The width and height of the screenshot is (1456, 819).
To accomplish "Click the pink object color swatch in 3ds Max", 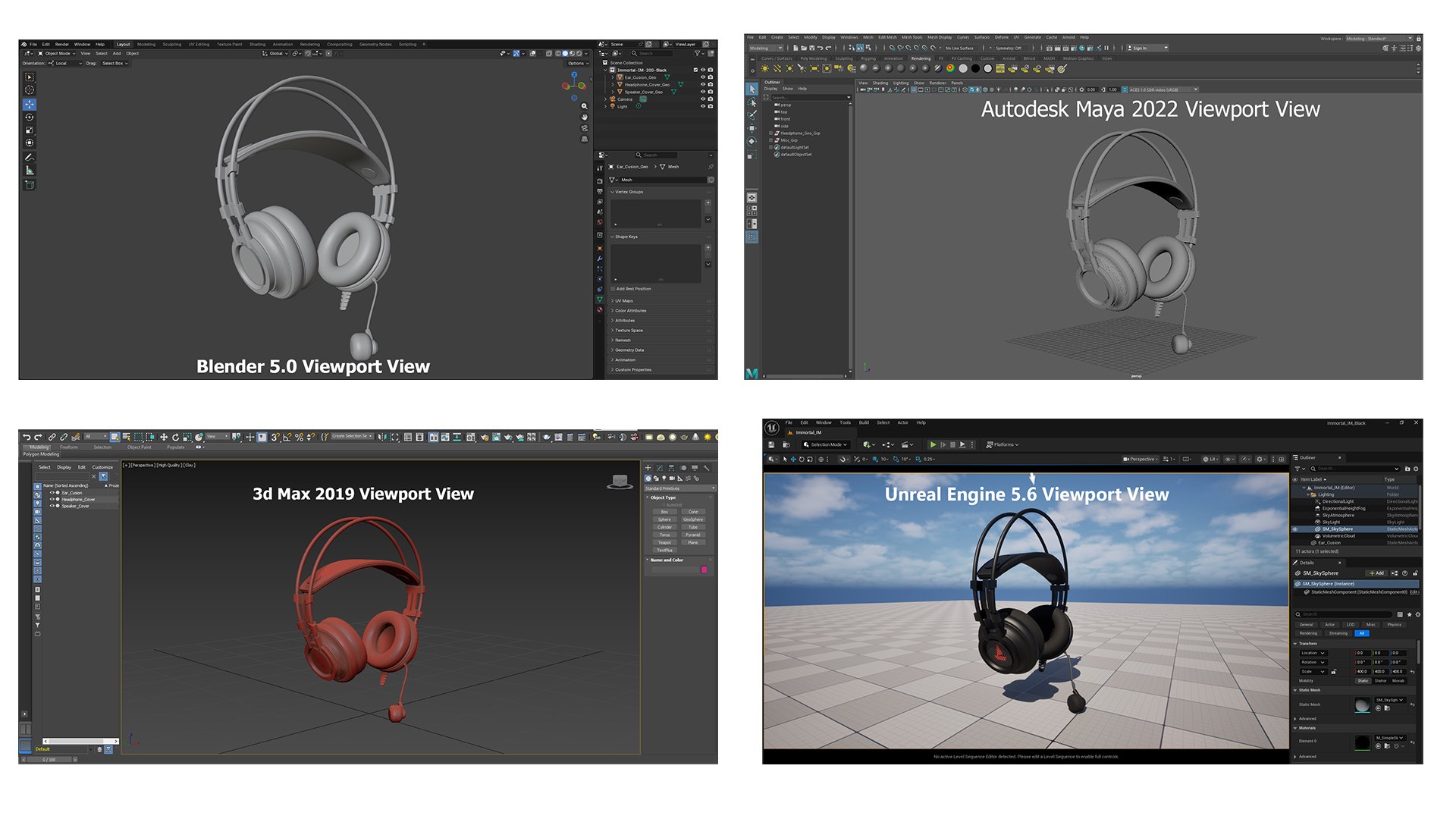I will [704, 570].
